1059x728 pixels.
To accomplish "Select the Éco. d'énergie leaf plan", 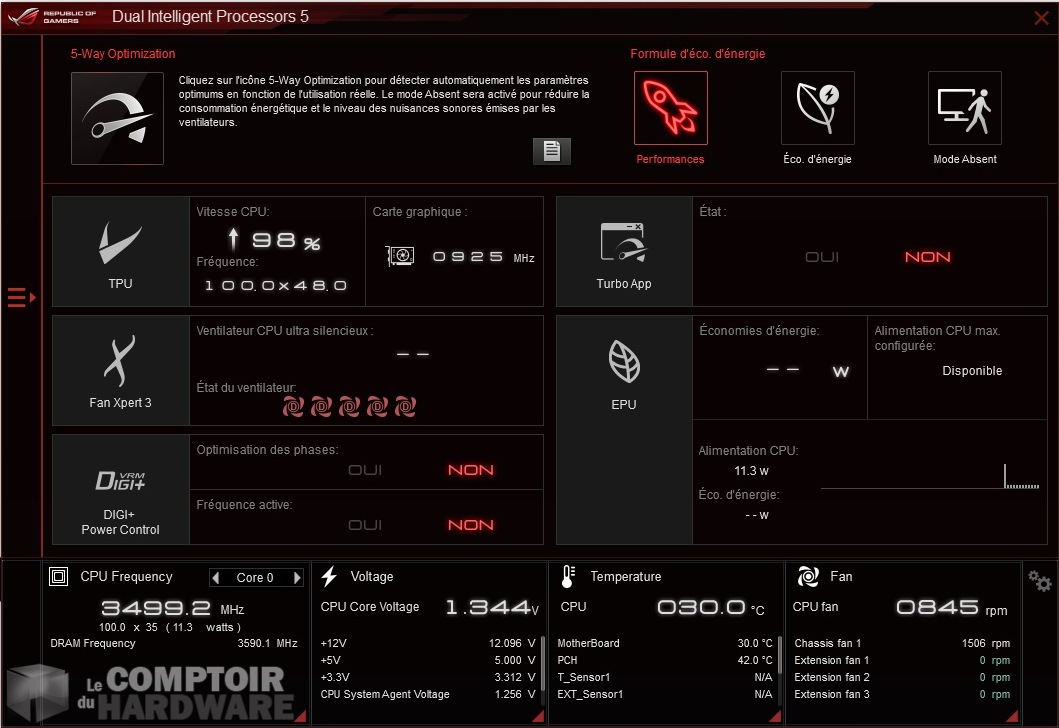I will pos(817,108).
